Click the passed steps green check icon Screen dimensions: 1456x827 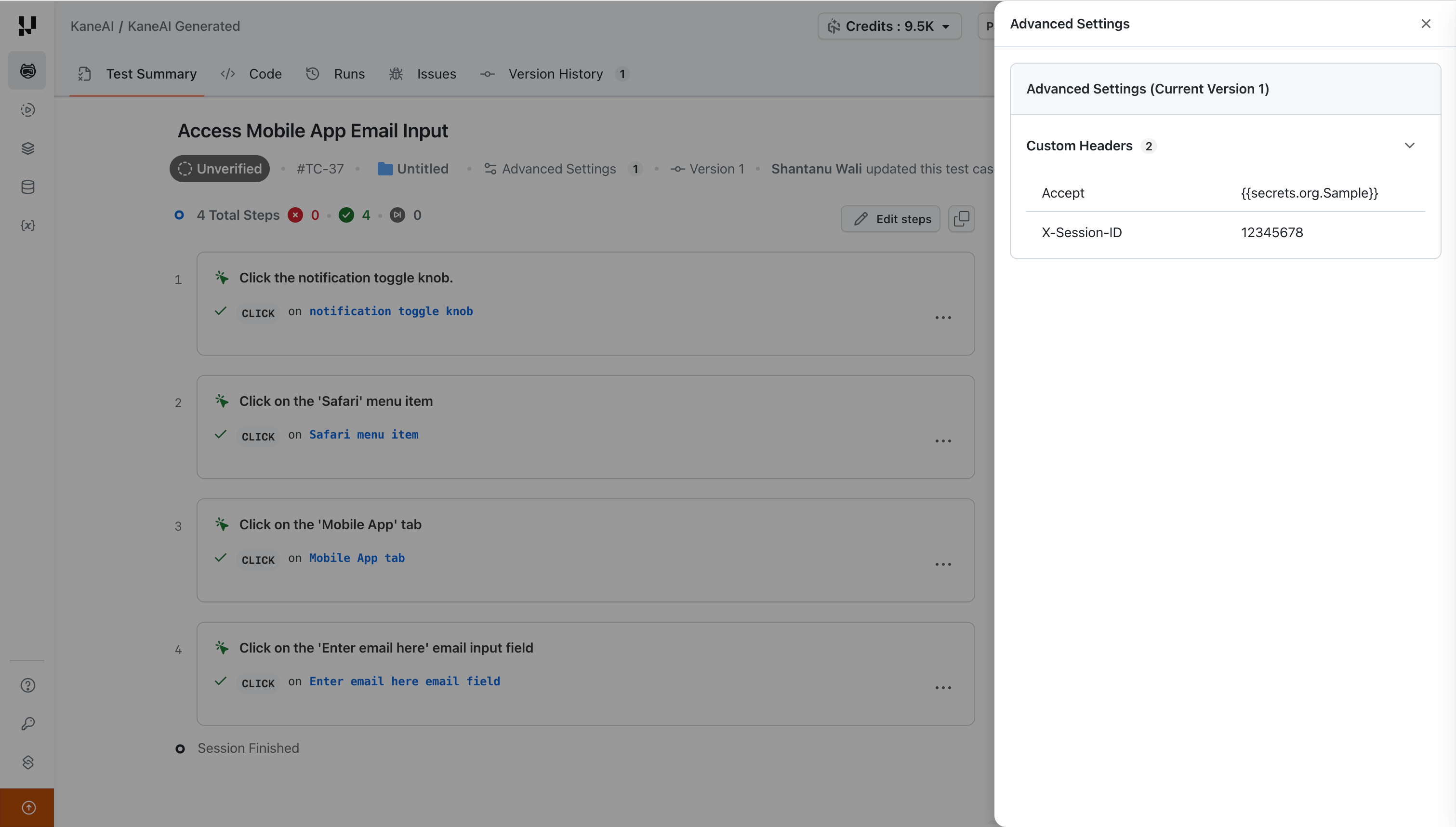click(x=346, y=215)
